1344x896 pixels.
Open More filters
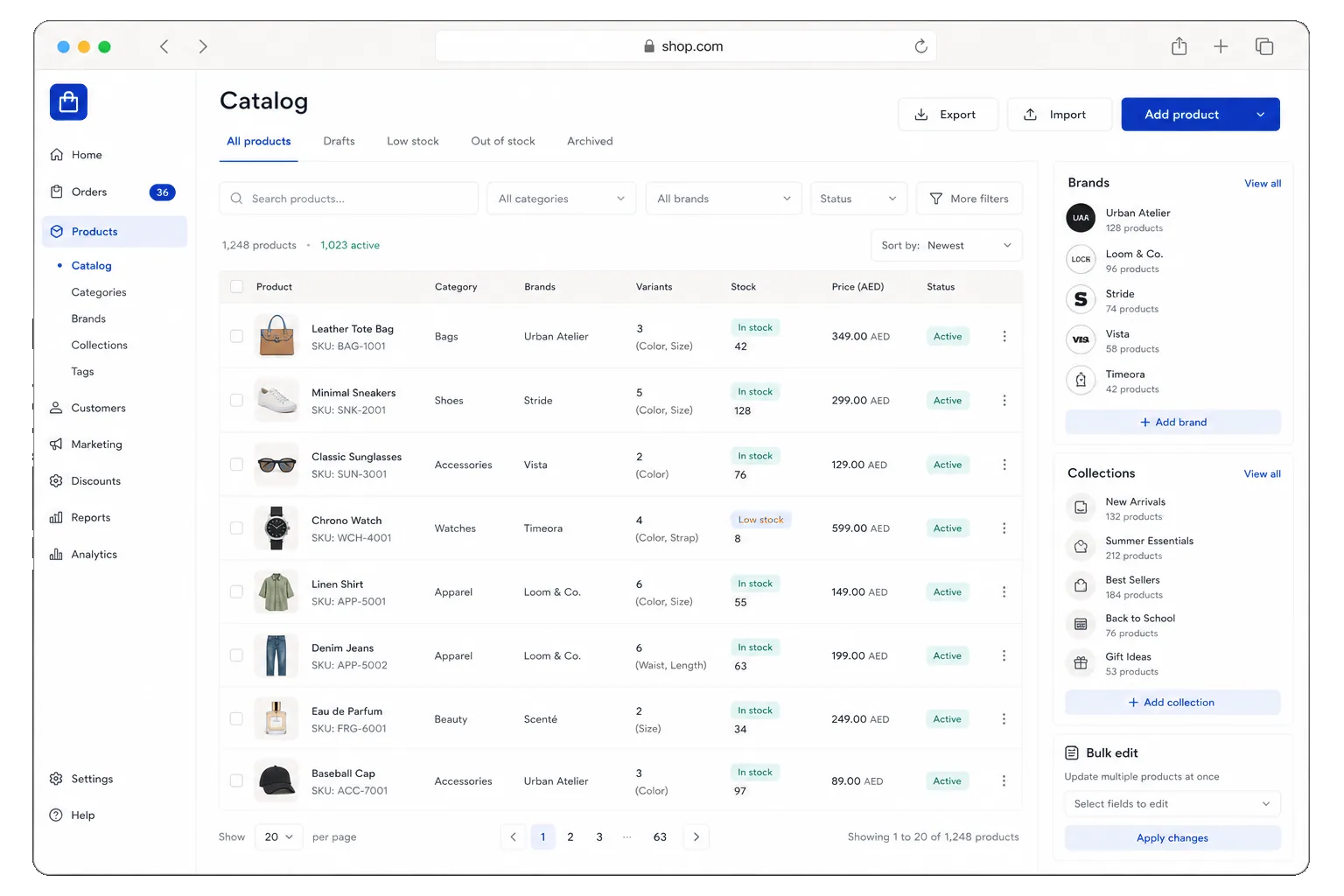pos(969,199)
